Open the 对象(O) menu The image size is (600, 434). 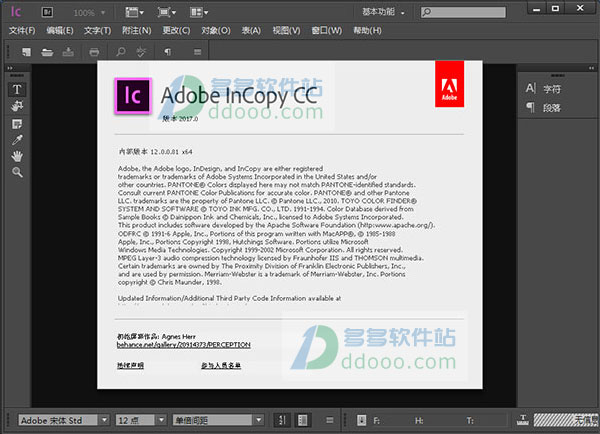(216, 30)
